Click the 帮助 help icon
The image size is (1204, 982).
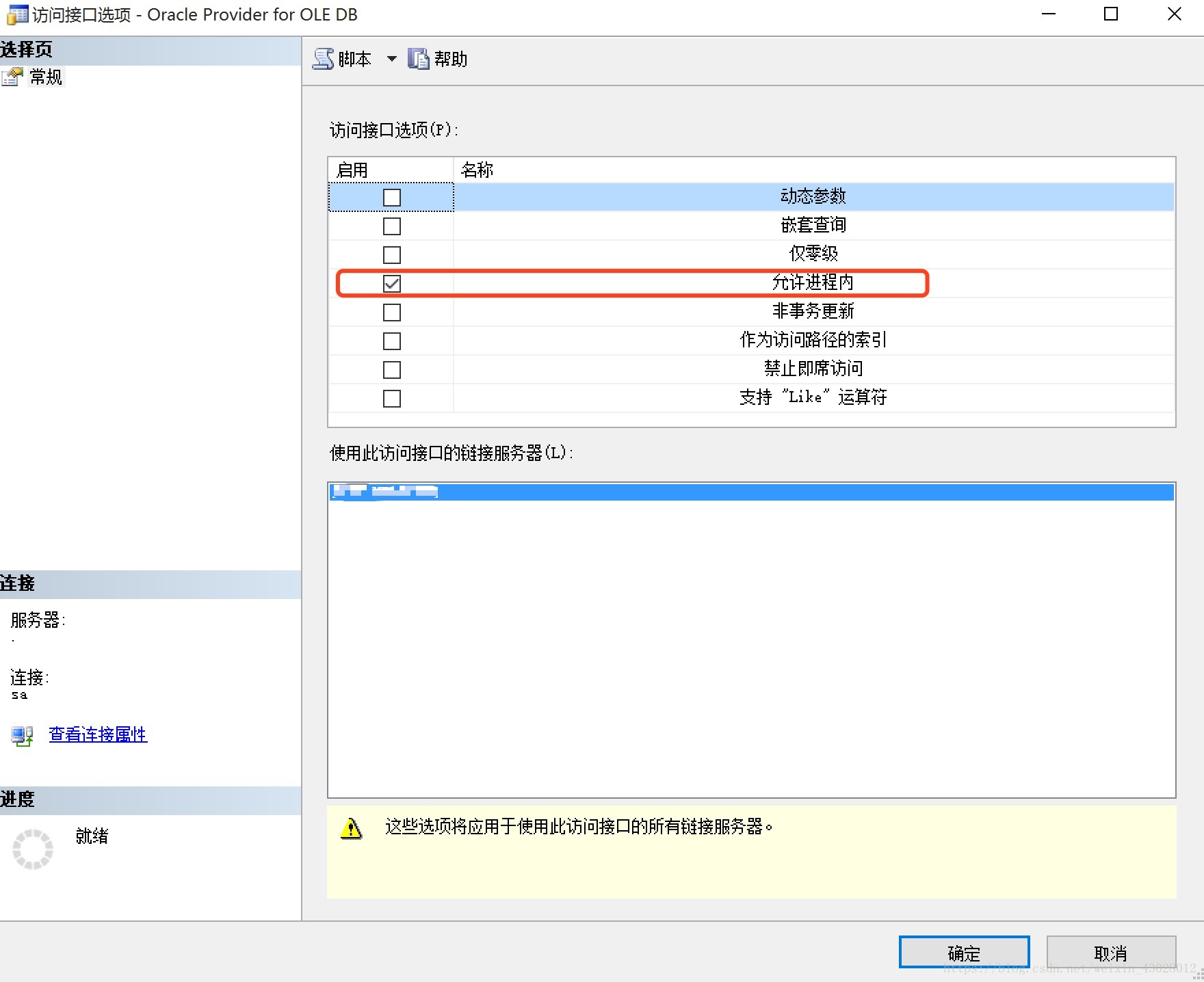pyautogui.click(x=418, y=59)
